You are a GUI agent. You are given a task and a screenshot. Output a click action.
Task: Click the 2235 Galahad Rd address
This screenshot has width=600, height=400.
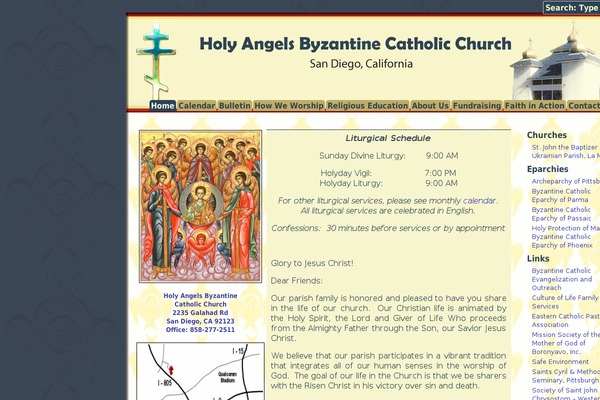point(200,313)
